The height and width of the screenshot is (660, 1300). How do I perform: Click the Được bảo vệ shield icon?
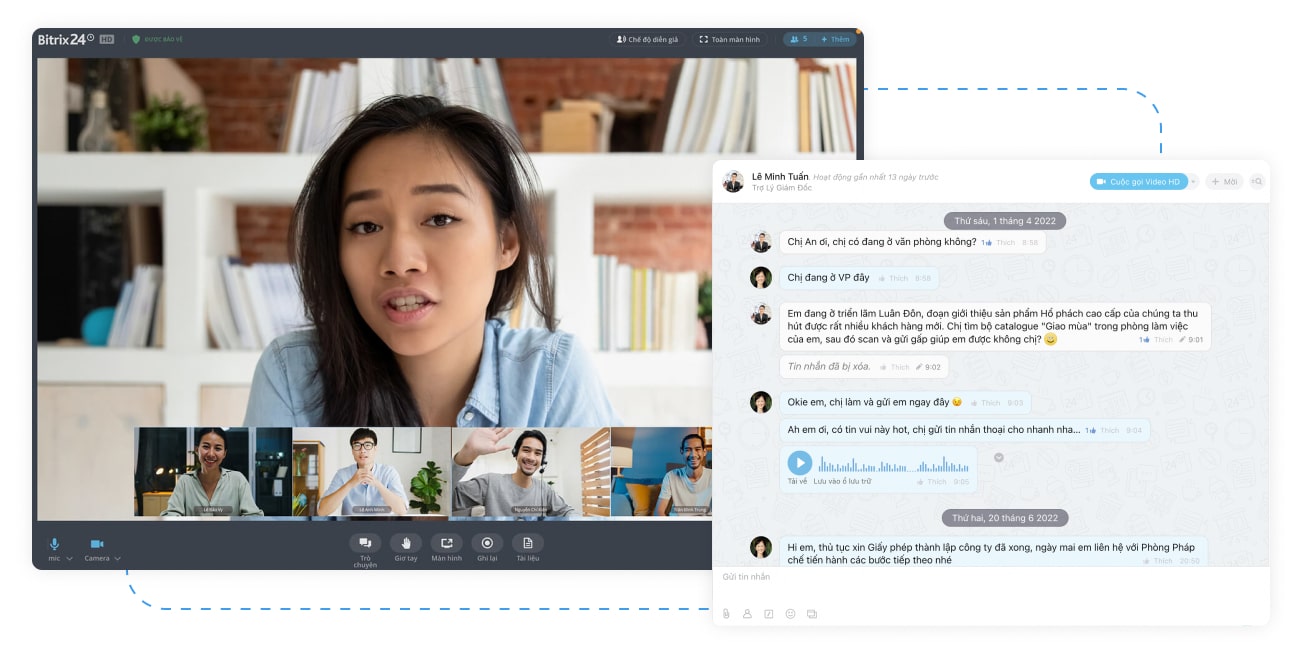pos(136,40)
